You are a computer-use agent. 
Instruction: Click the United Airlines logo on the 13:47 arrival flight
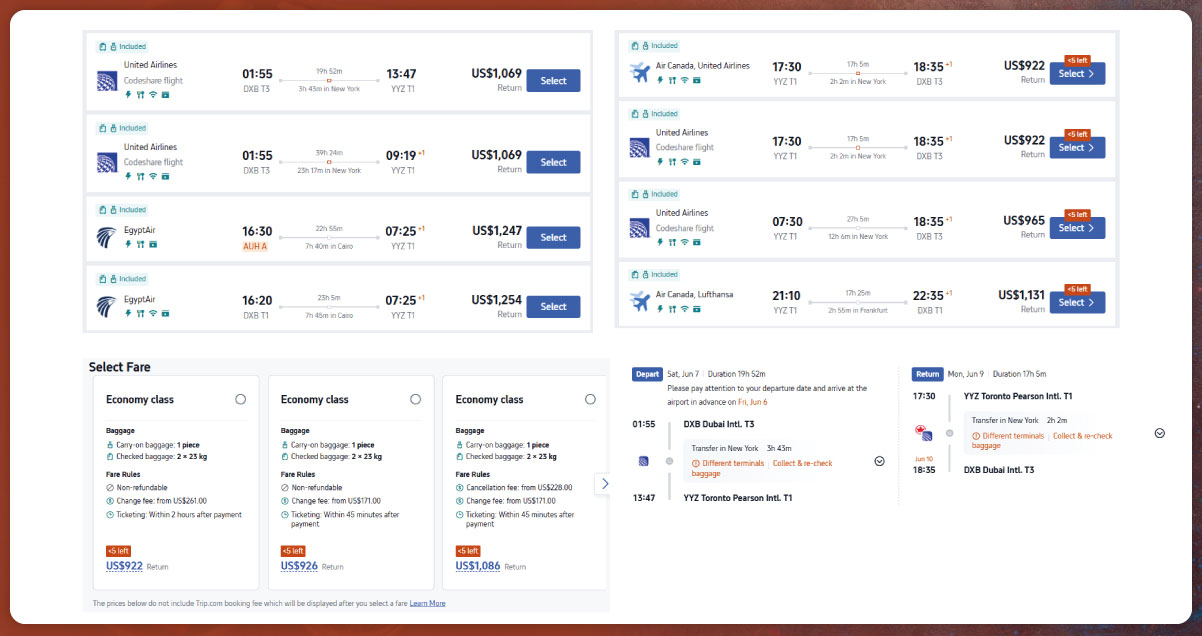point(107,81)
